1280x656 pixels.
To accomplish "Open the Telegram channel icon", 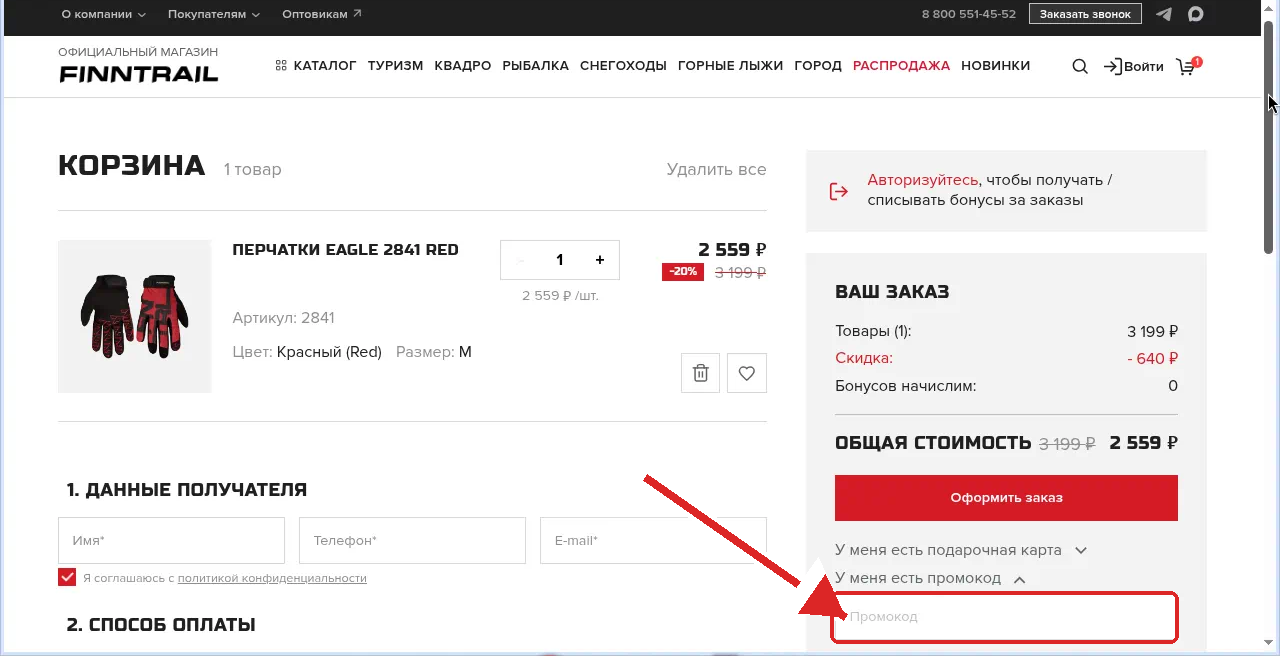I will pos(1164,14).
